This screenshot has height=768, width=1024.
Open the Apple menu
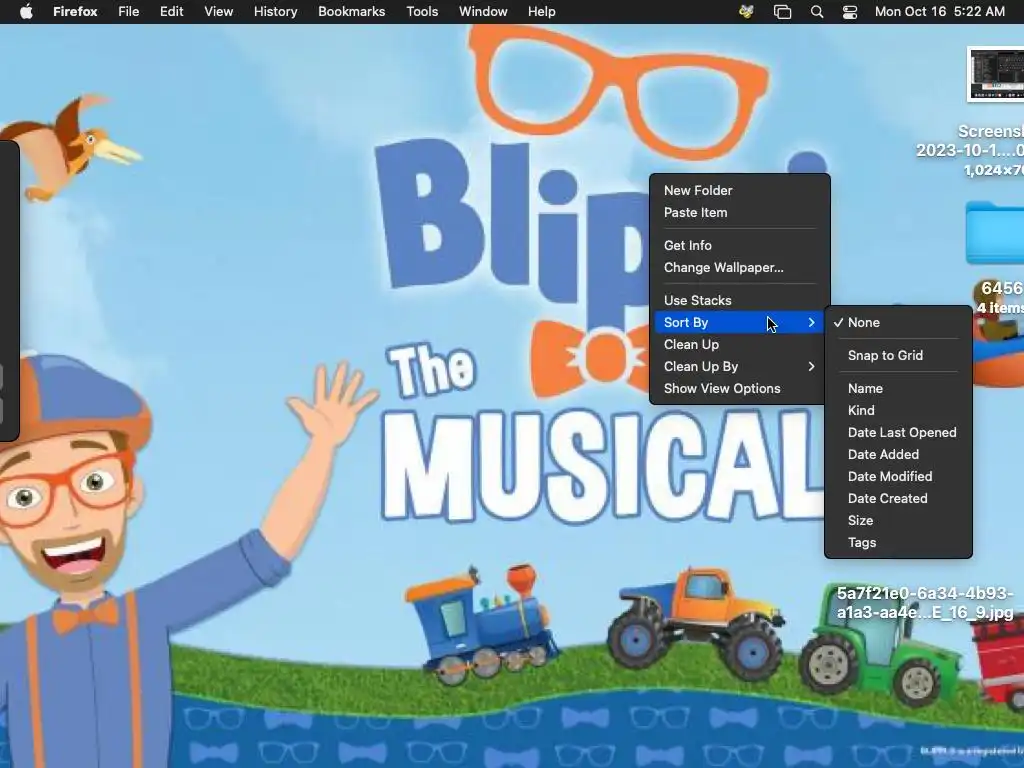click(x=26, y=12)
